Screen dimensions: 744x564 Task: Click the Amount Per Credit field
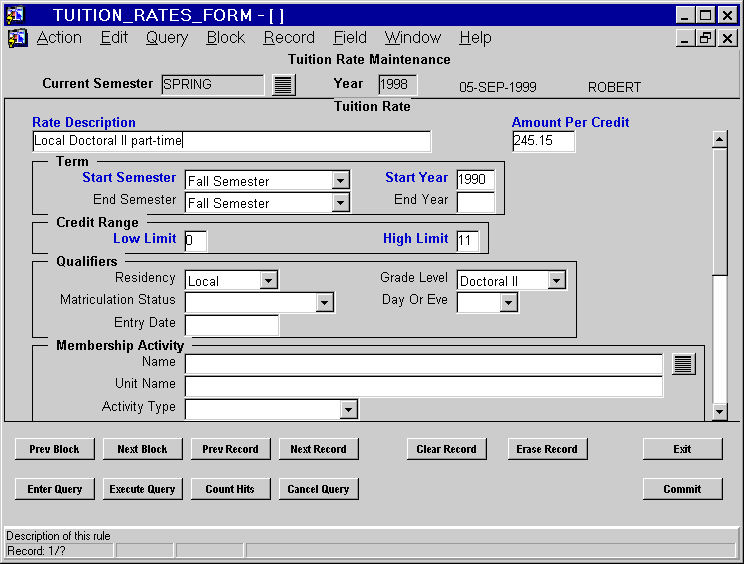coord(543,141)
